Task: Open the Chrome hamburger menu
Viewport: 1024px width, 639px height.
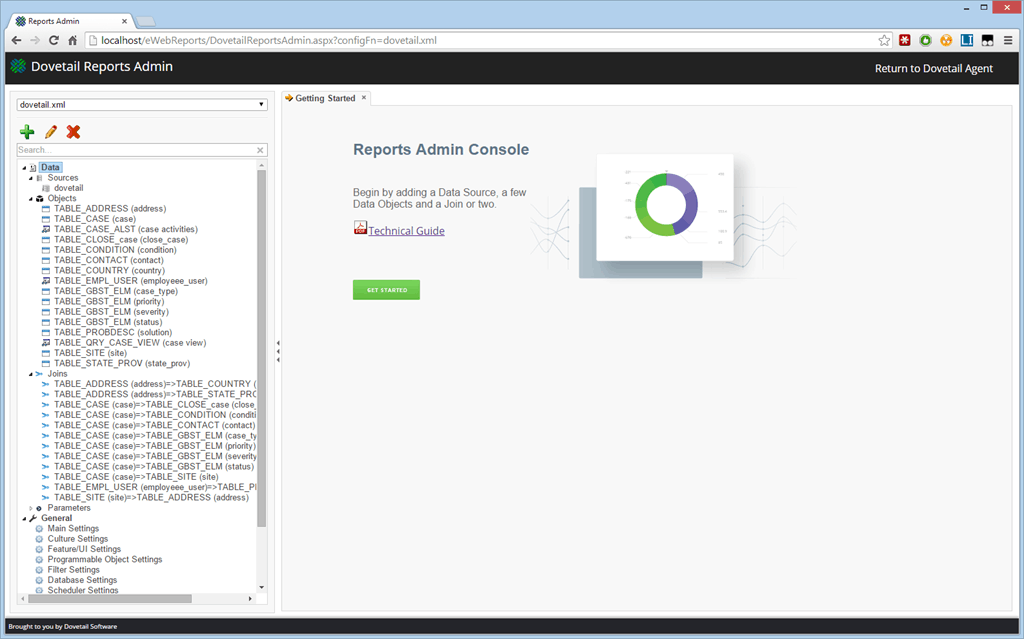Action: [x=1008, y=41]
